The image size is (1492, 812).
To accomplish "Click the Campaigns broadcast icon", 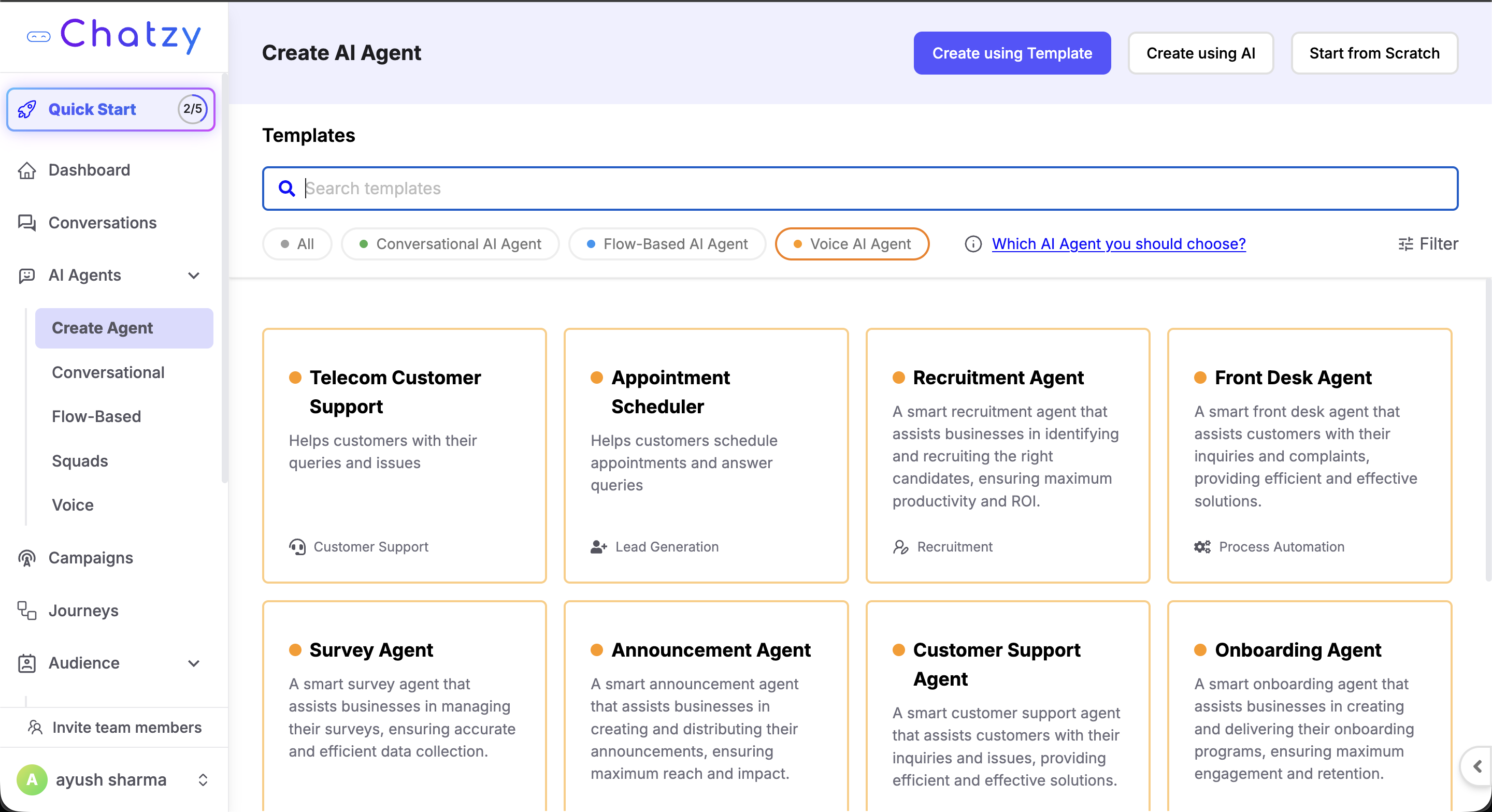I will 26,558.
